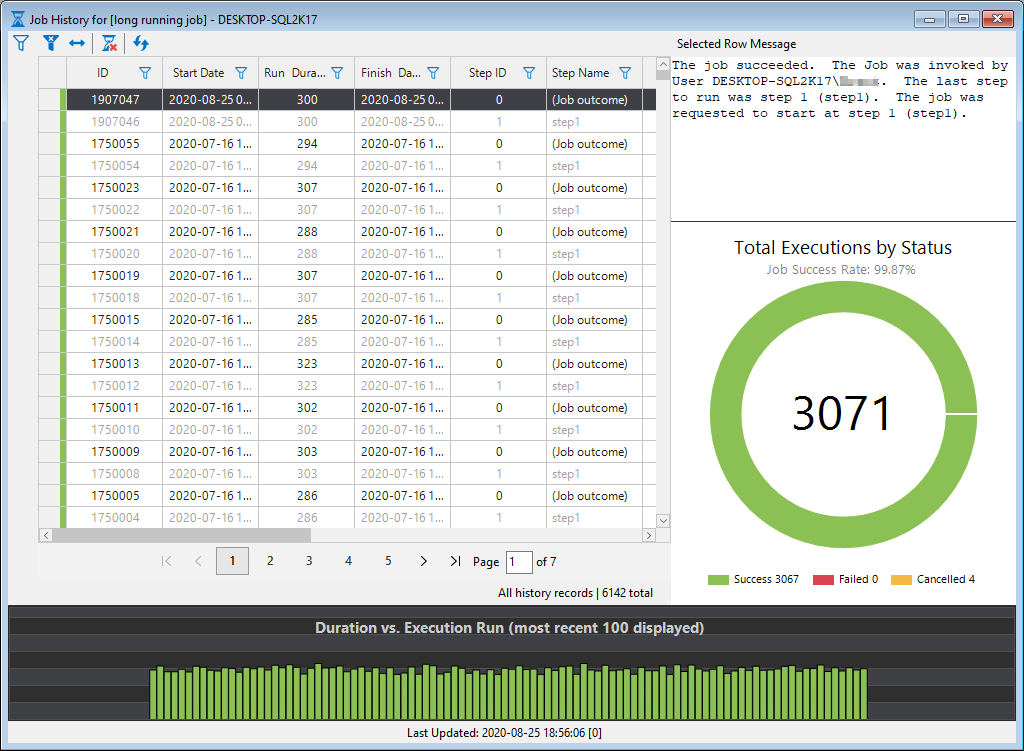Open the Start Date column filter
Screen dimensions: 1024x751
coord(241,73)
